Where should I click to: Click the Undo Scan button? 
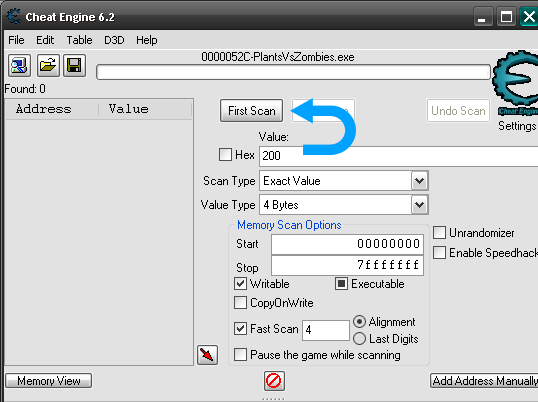click(x=458, y=110)
